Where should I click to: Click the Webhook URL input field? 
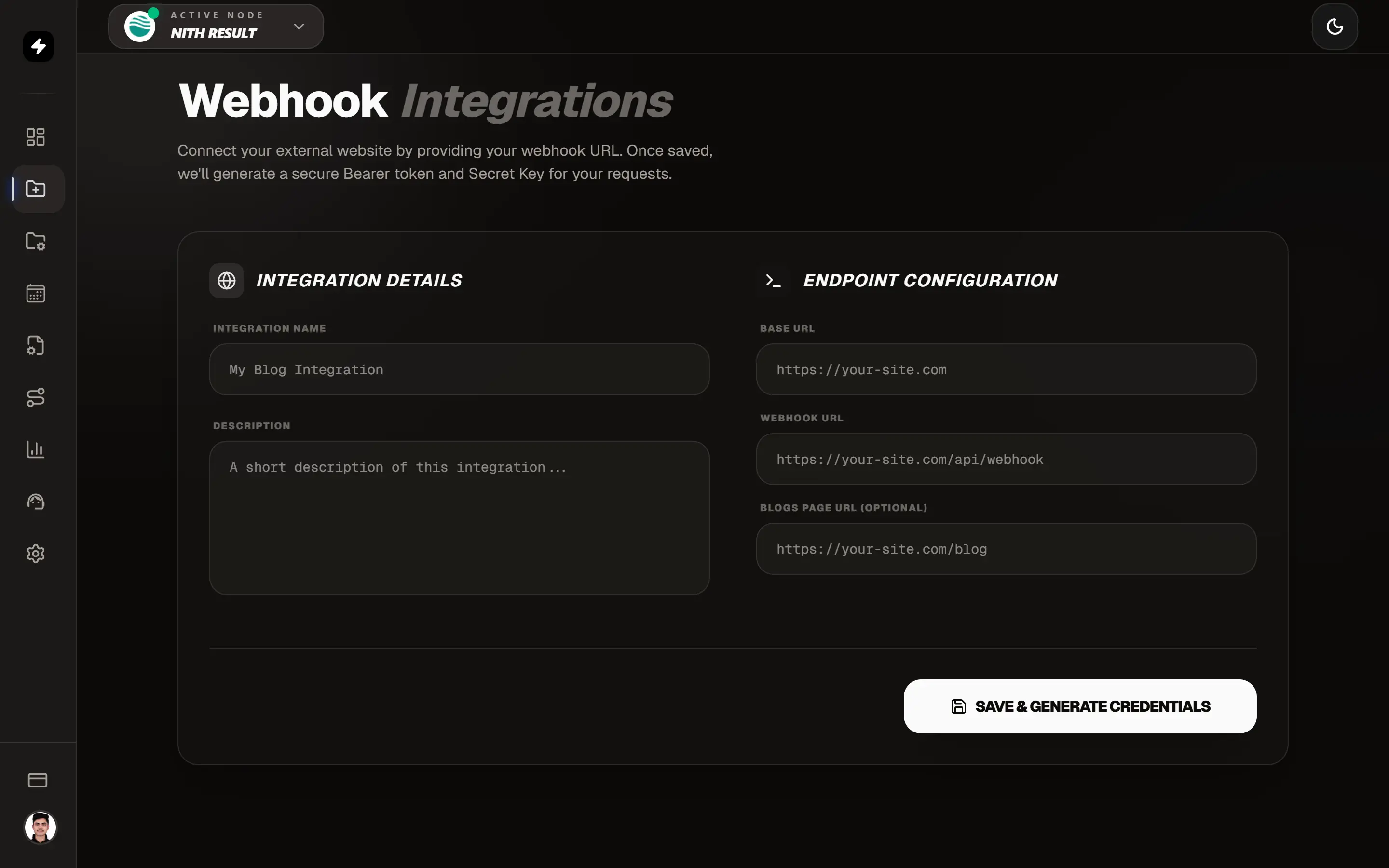click(x=1006, y=459)
